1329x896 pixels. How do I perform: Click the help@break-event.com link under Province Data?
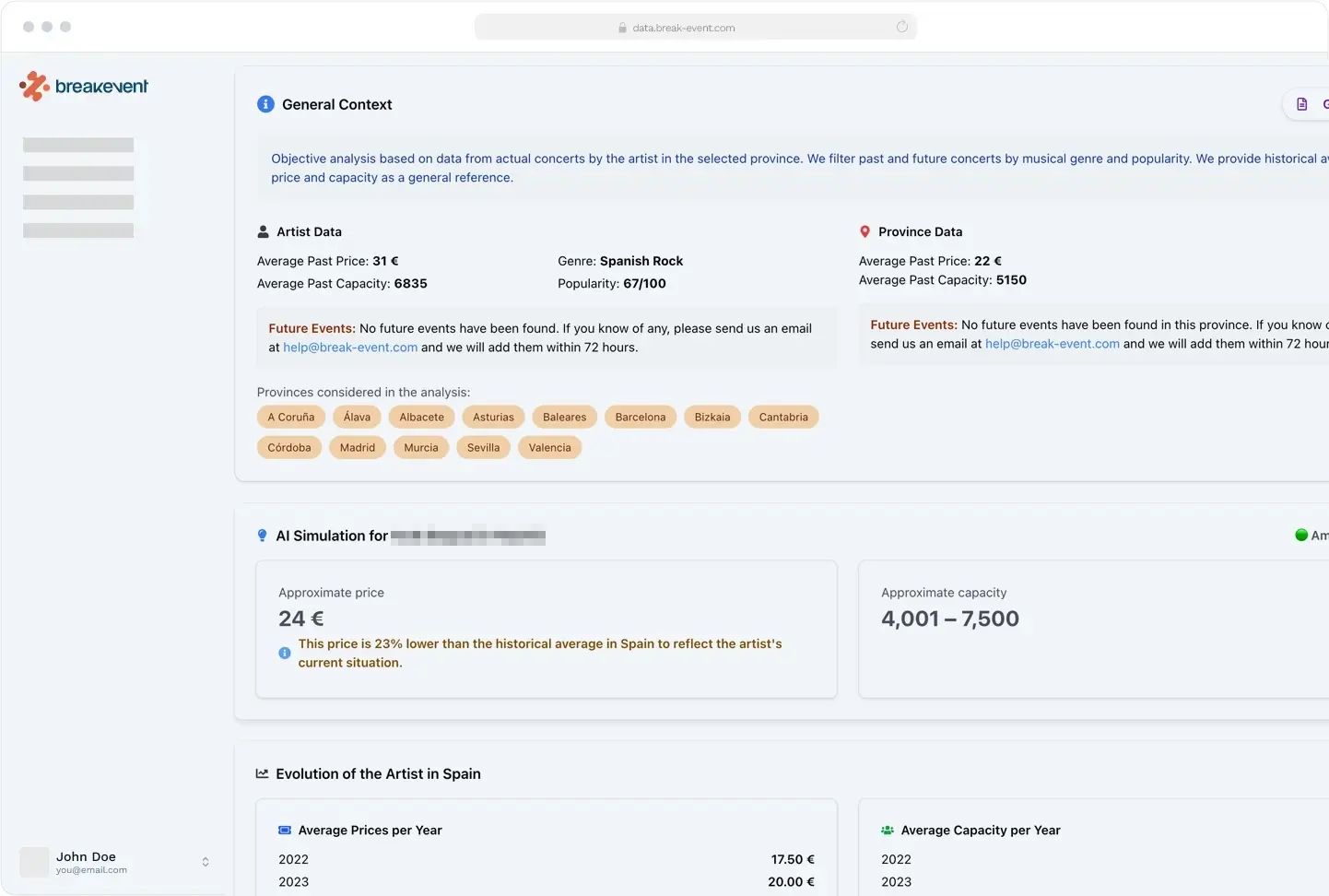1053,344
